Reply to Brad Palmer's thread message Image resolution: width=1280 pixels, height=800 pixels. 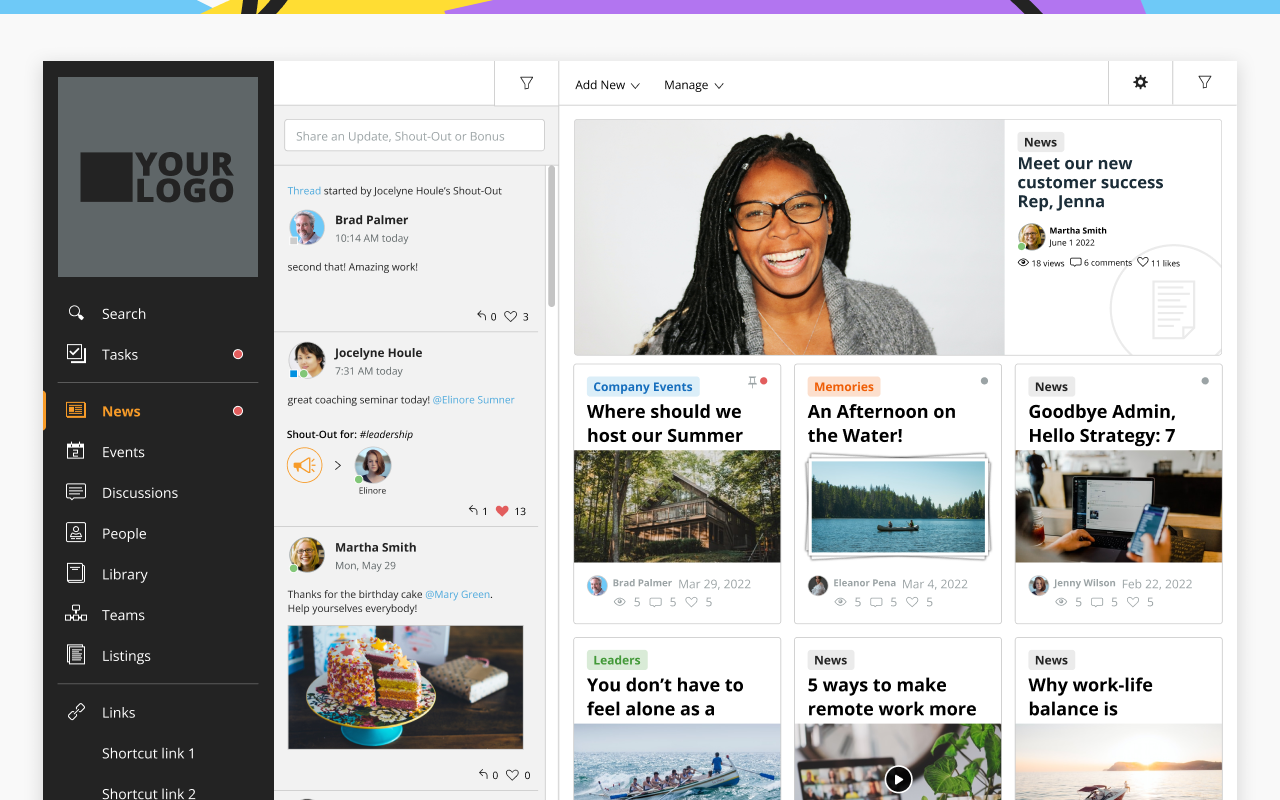coord(482,316)
